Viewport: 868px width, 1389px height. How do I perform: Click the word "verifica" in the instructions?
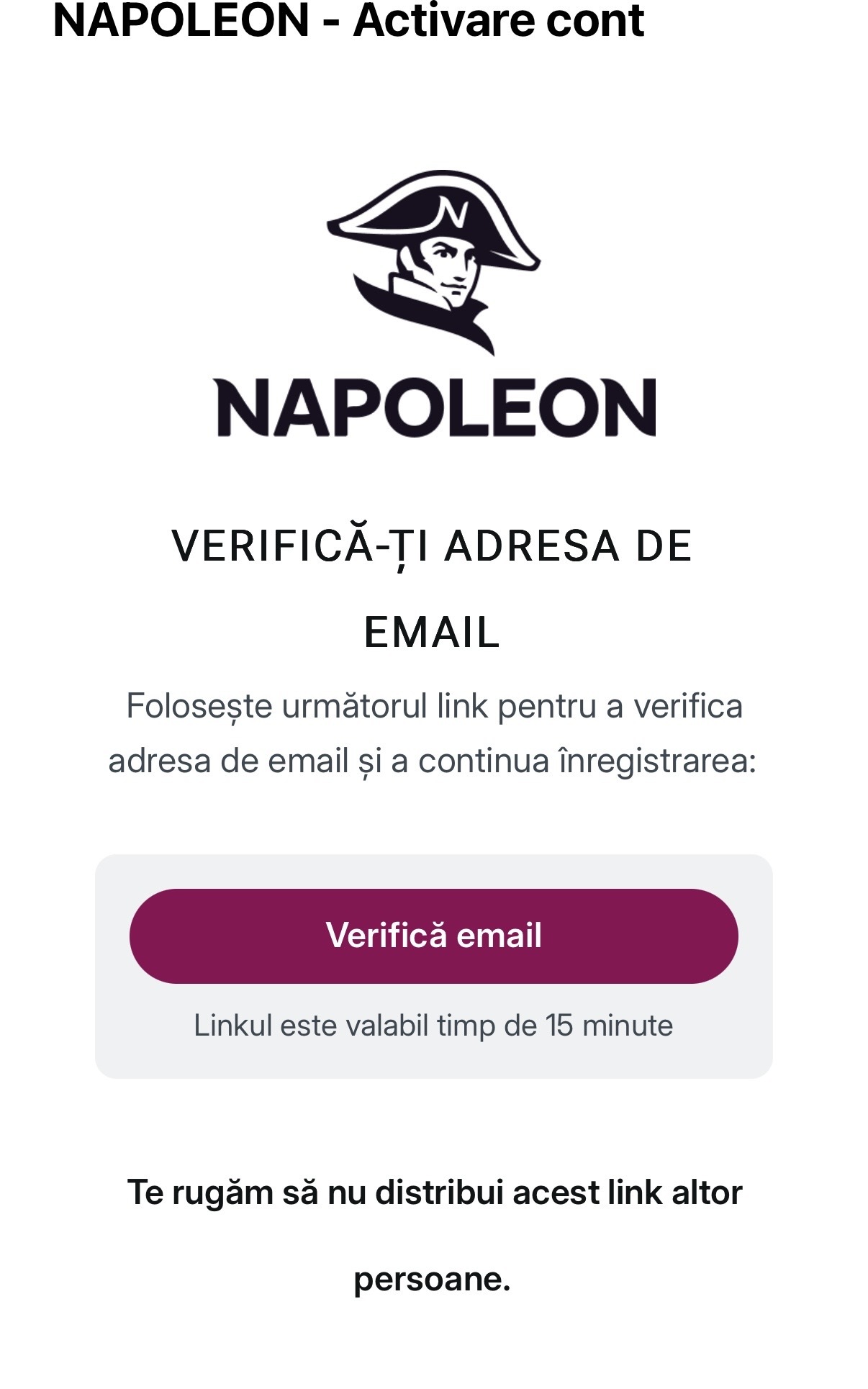pos(688,706)
